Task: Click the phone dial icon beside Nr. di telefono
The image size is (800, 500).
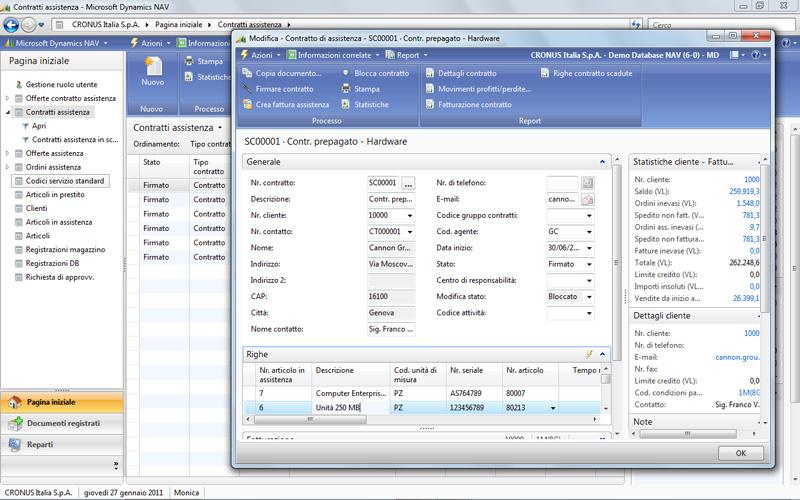Action: click(587, 183)
